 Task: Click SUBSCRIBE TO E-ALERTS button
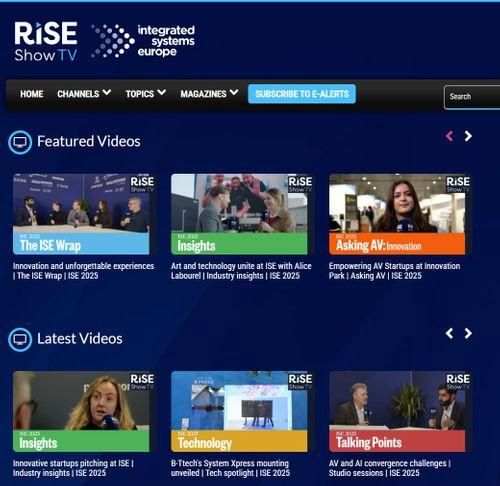coord(302,94)
